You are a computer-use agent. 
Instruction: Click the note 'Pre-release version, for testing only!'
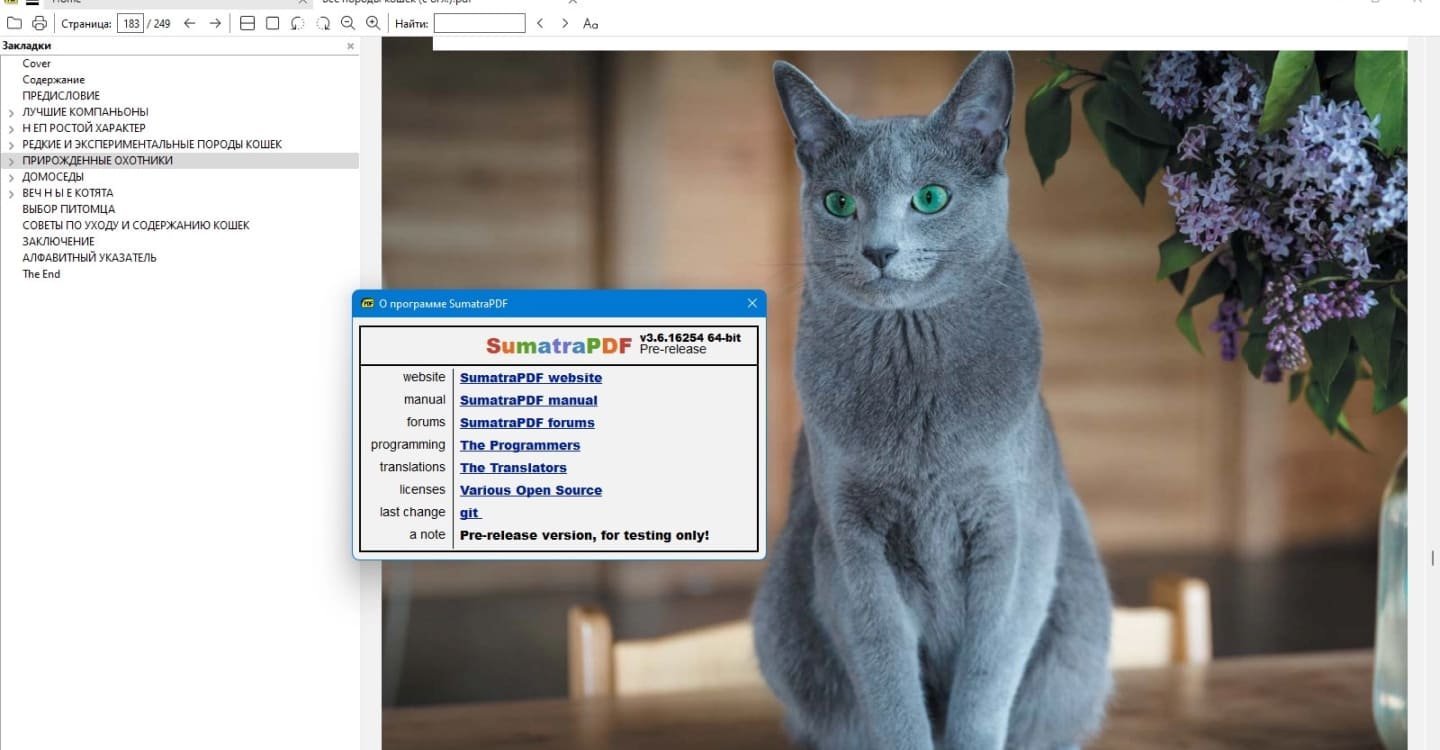pos(585,535)
